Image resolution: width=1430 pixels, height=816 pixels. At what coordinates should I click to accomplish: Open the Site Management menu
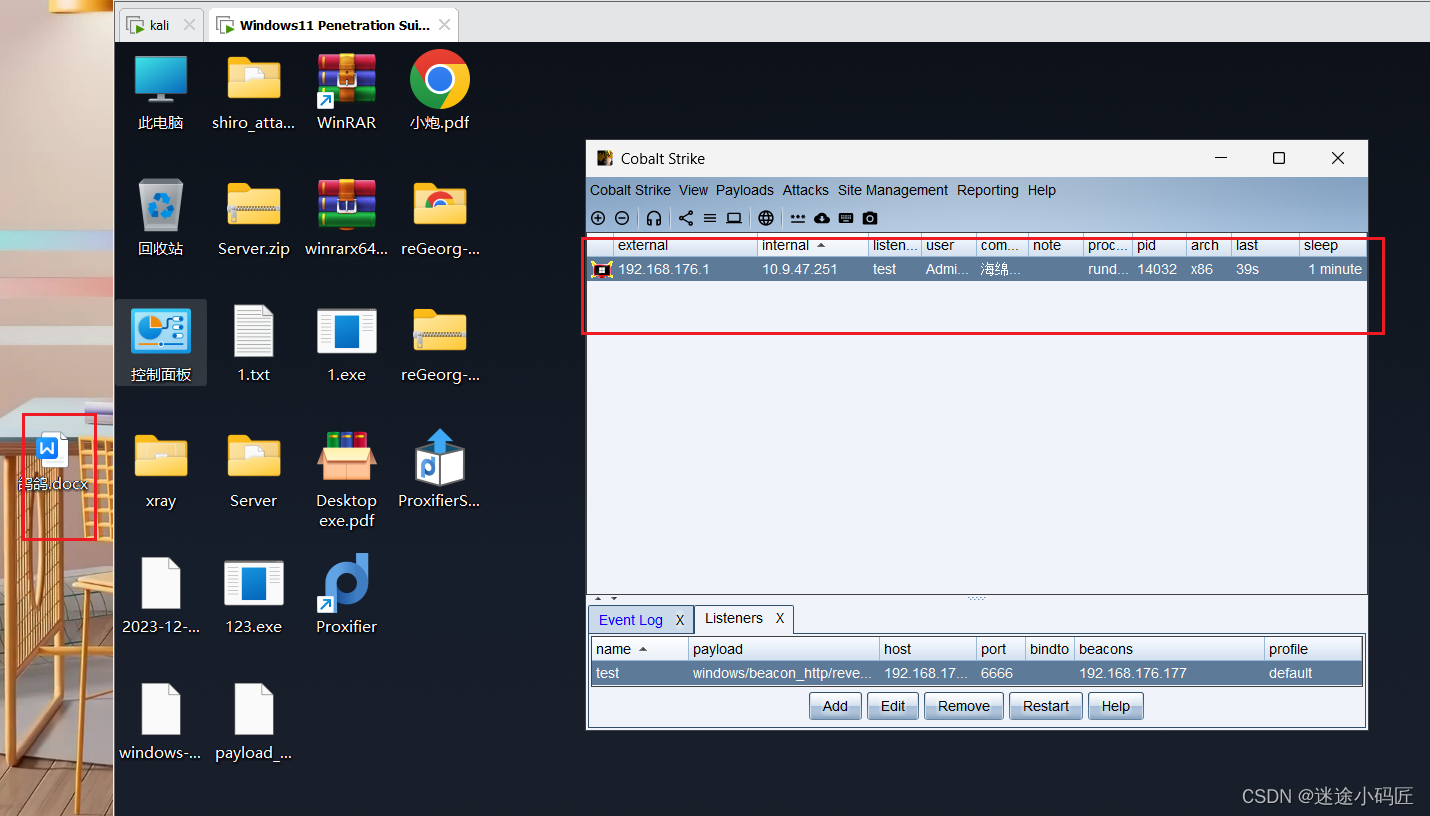point(893,190)
